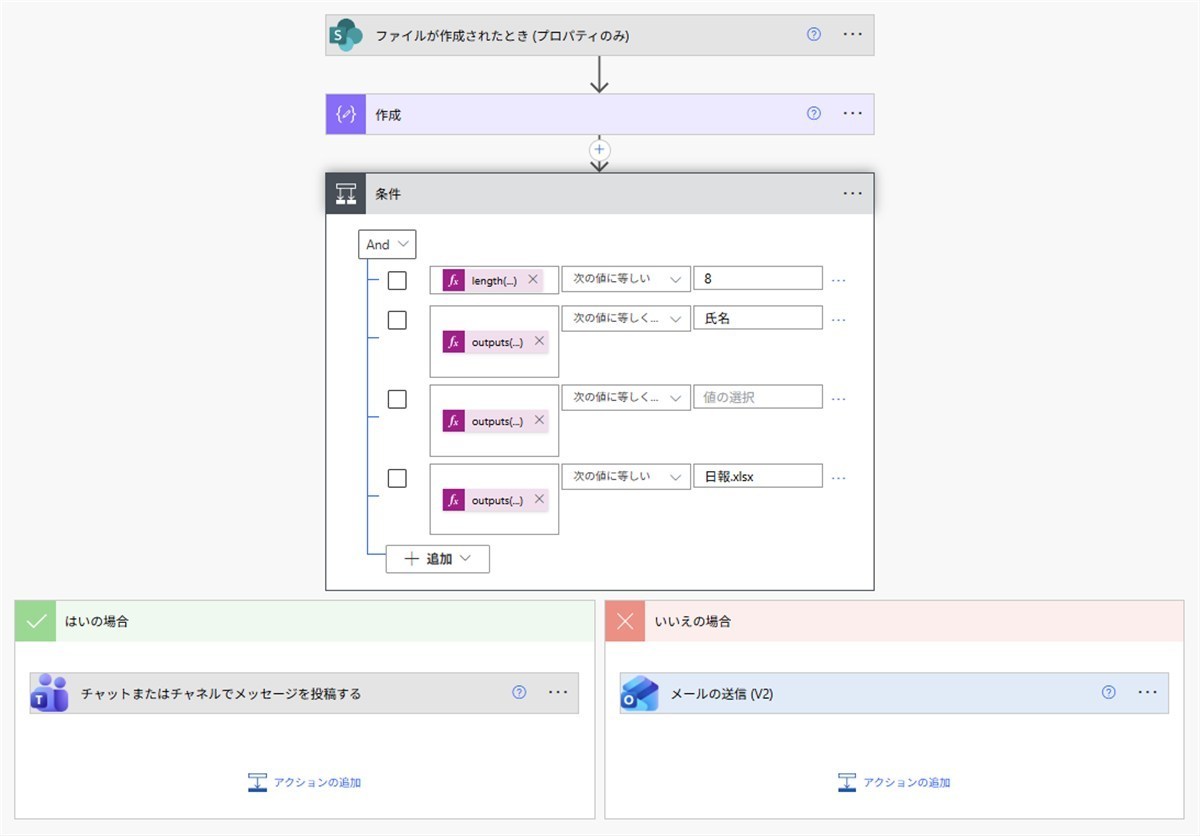
Task: Open more options for the 条件 card
Action: click(852, 194)
